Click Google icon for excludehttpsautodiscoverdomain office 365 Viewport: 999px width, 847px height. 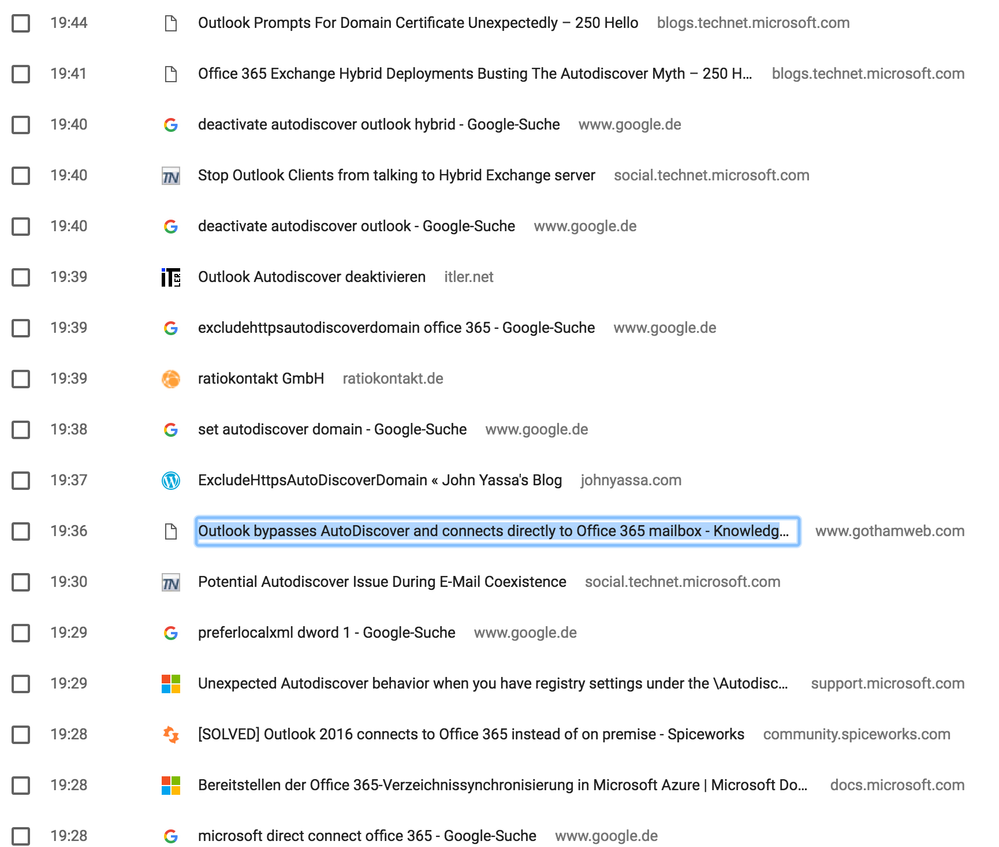click(x=171, y=328)
